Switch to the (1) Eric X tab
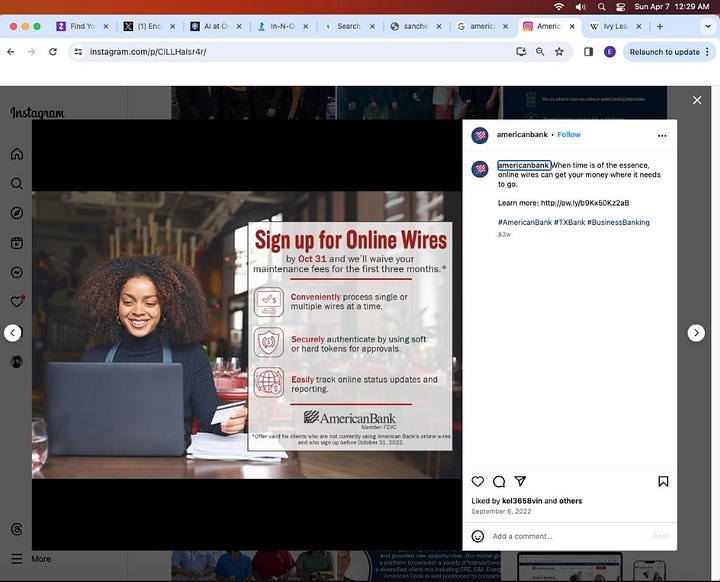Viewport: 720px width, 582px height. tap(149, 26)
